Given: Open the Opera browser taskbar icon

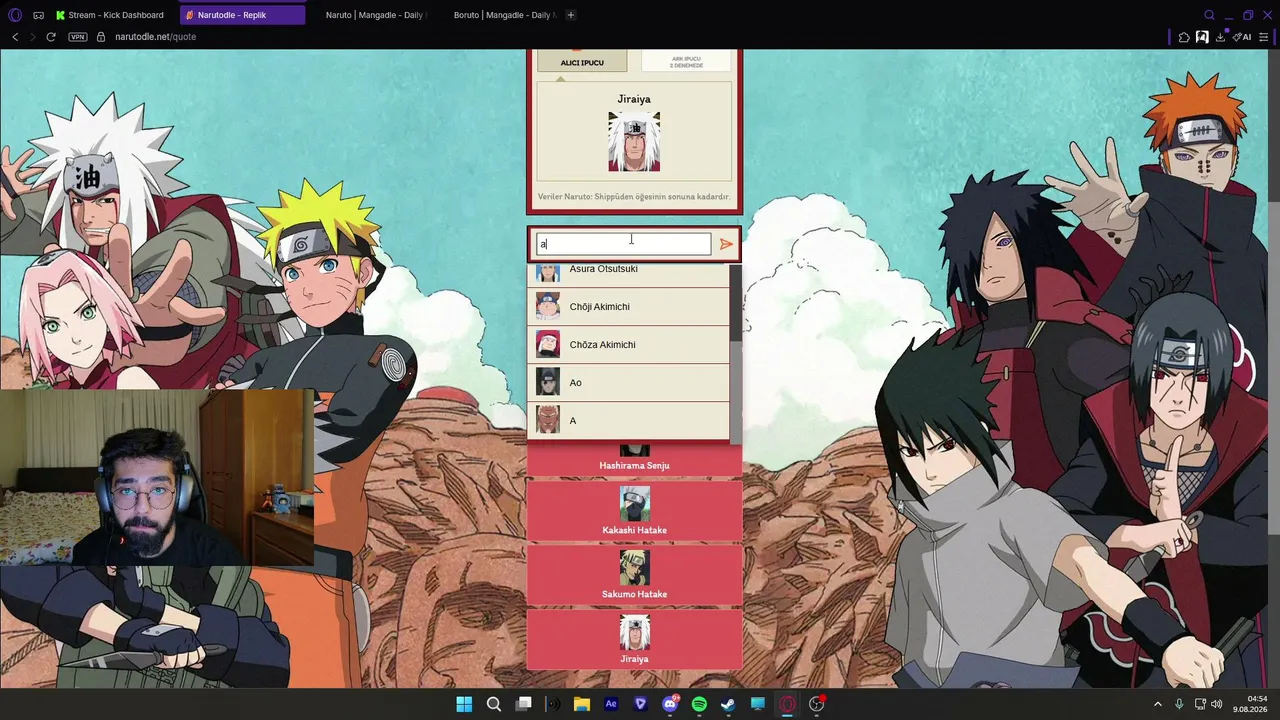Looking at the screenshot, I should (x=787, y=704).
